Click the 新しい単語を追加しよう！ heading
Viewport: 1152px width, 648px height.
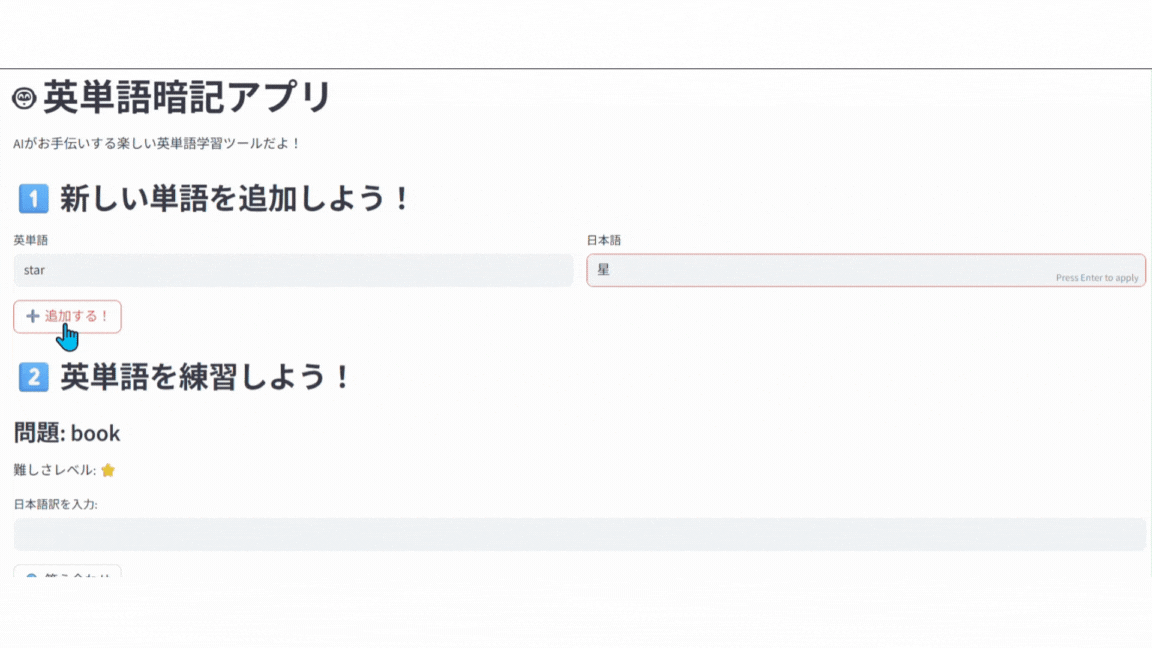[x=236, y=199]
